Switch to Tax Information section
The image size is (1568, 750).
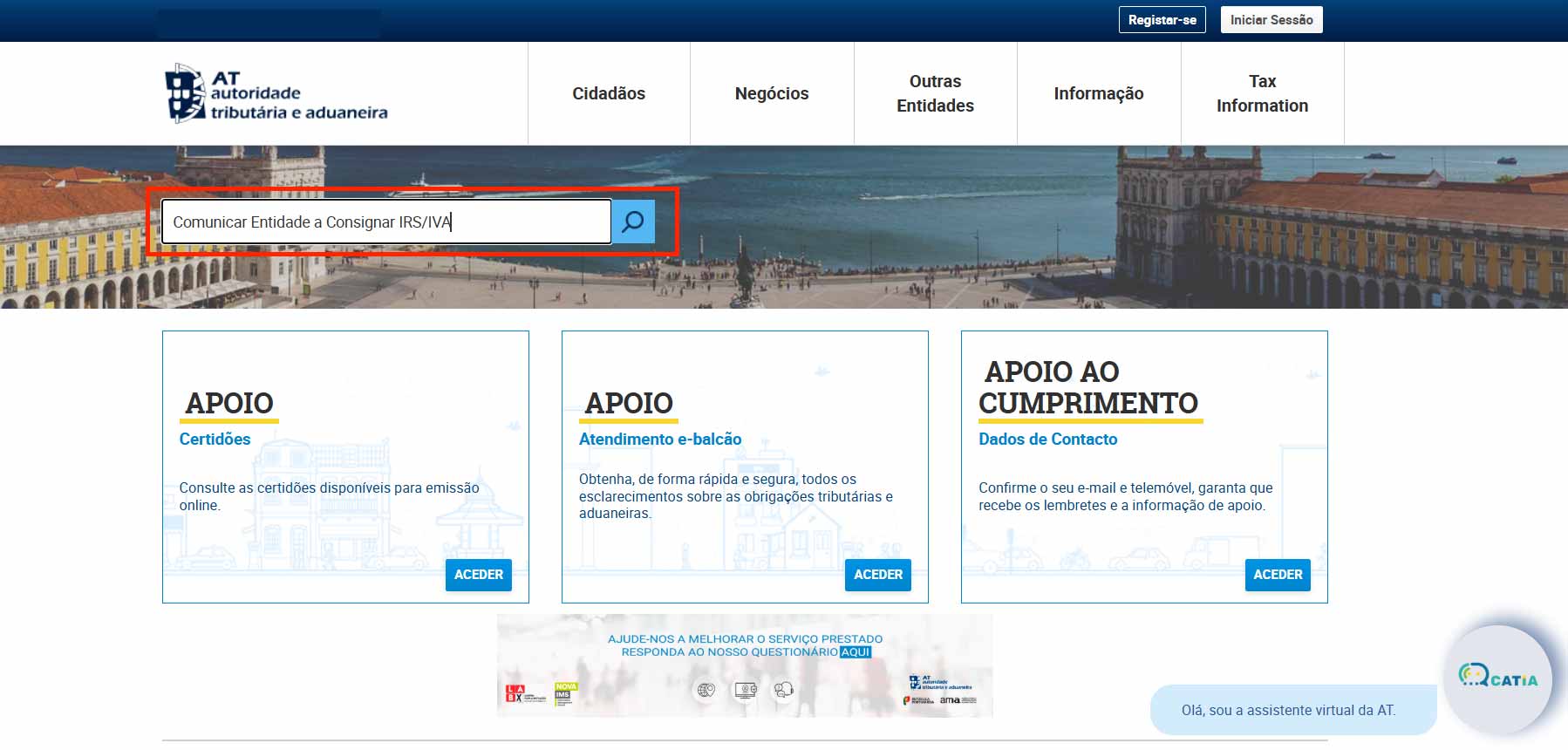point(1262,93)
